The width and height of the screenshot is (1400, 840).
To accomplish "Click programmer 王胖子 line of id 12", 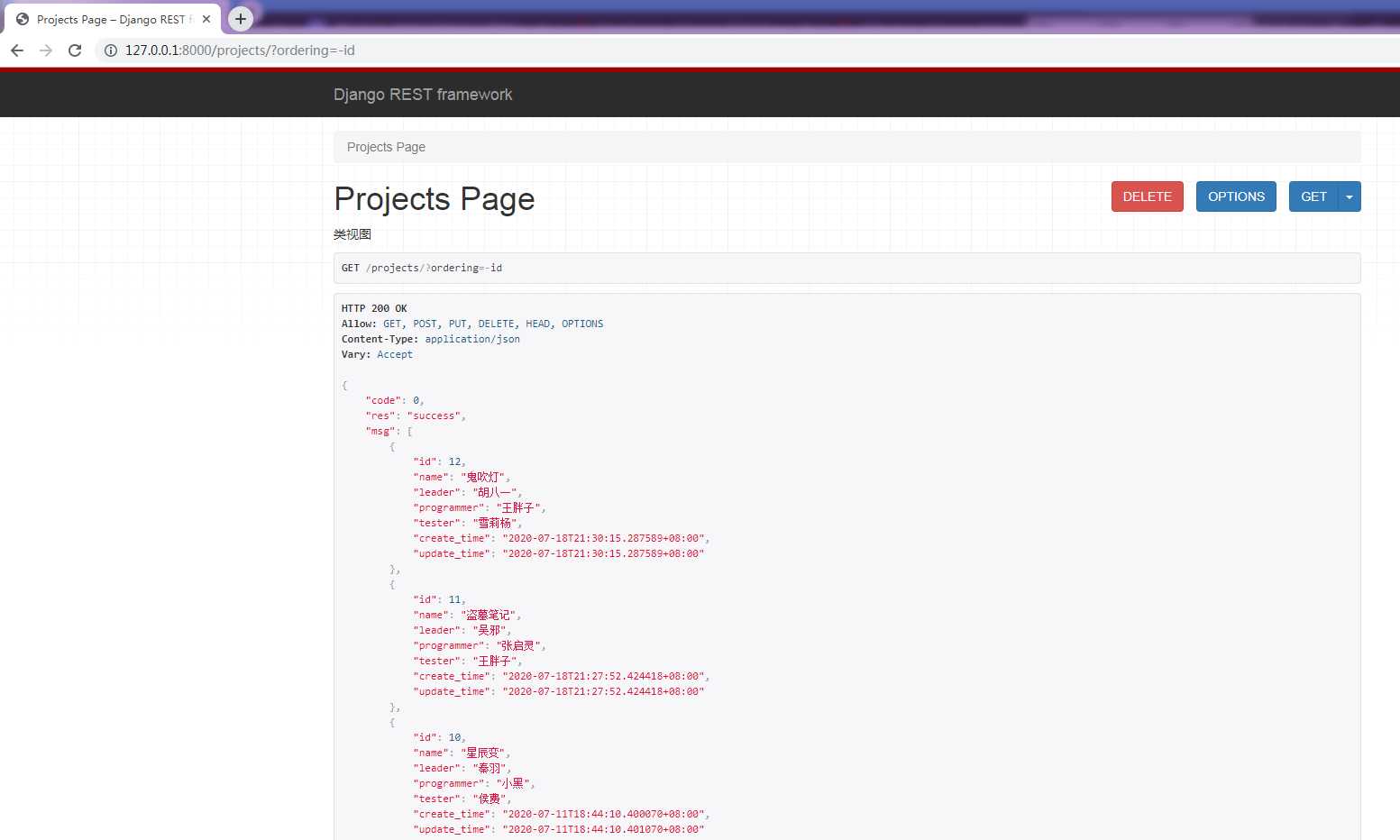I will 480,507.
